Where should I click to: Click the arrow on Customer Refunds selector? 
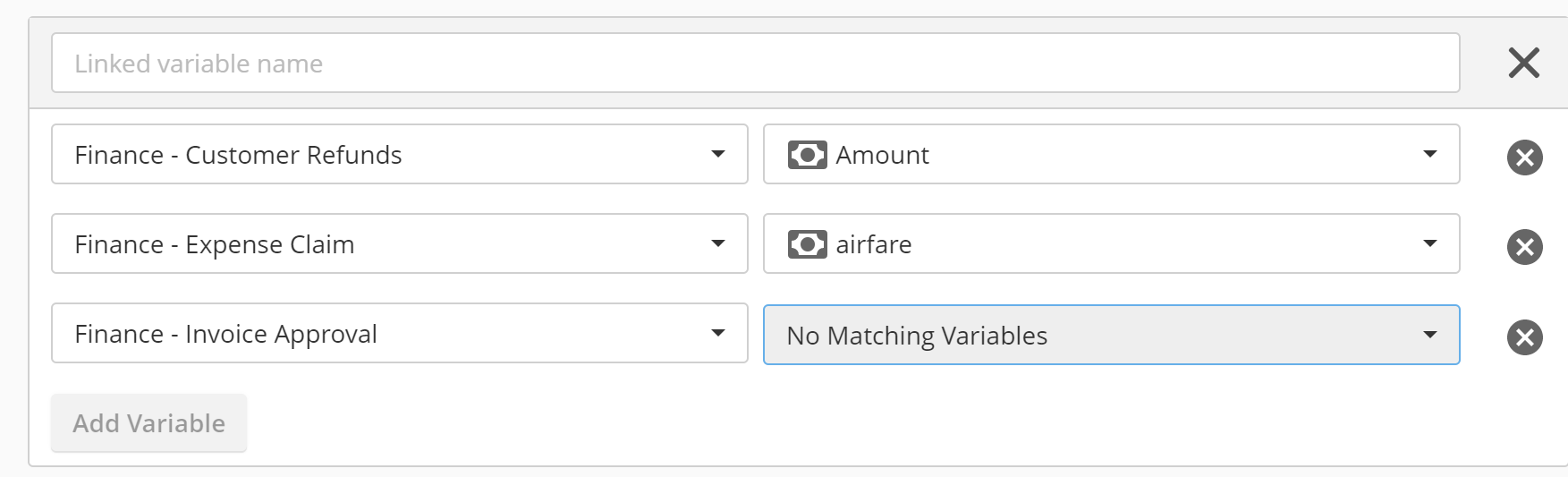(717, 154)
